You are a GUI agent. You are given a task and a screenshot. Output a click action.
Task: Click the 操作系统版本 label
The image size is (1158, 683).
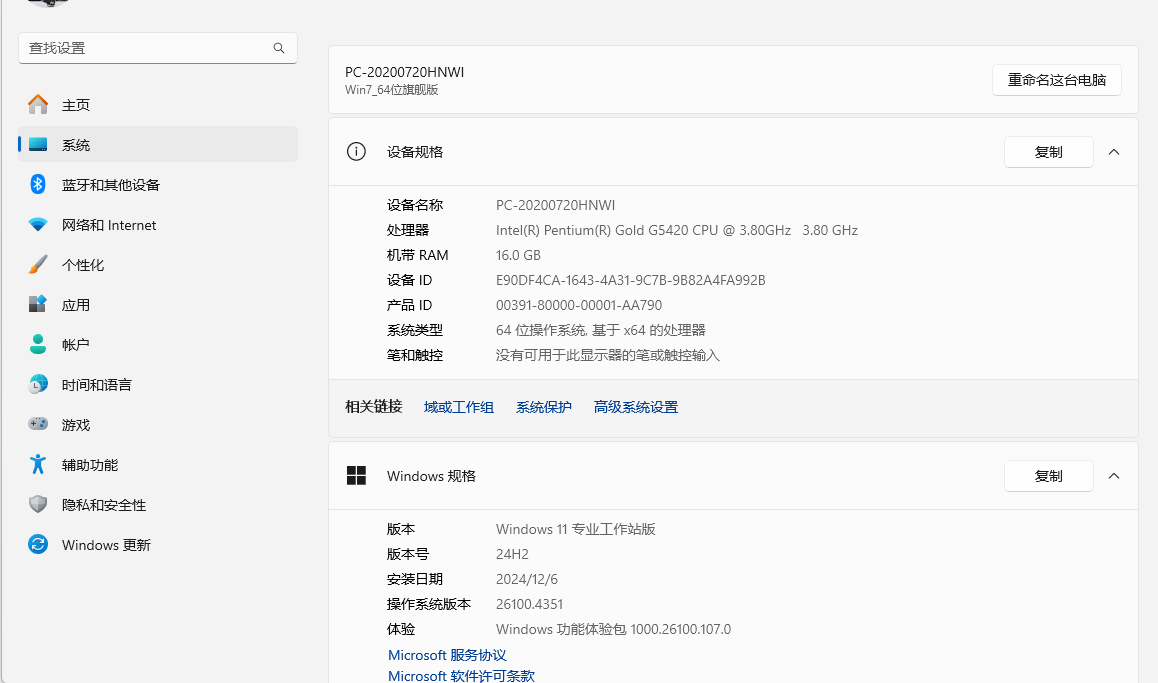click(429, 604)
